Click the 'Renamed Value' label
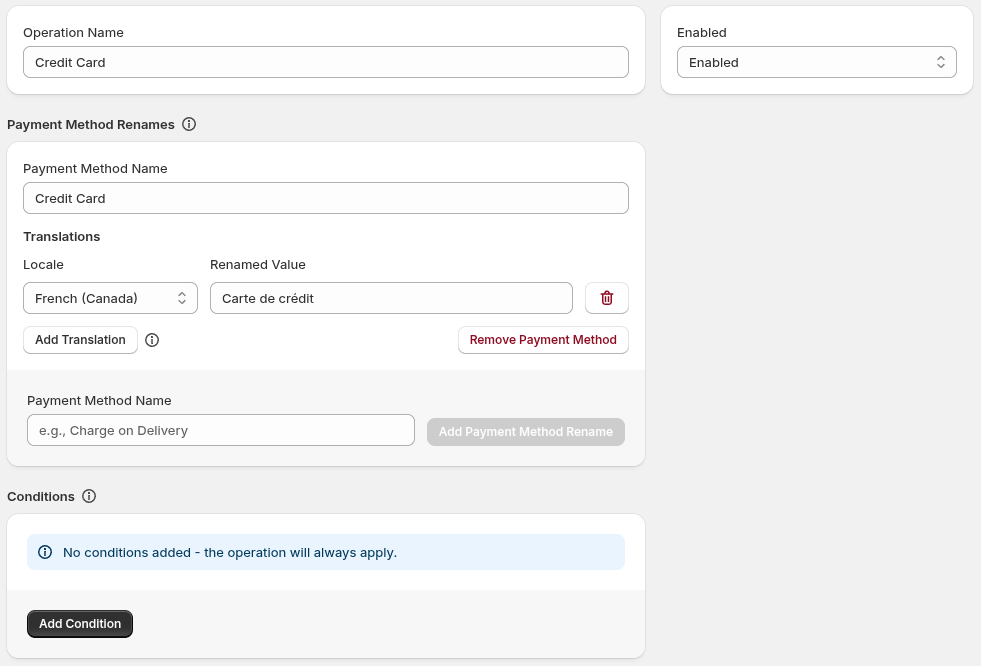The height and width of the screenshot is (666, 981). (258, 265)
